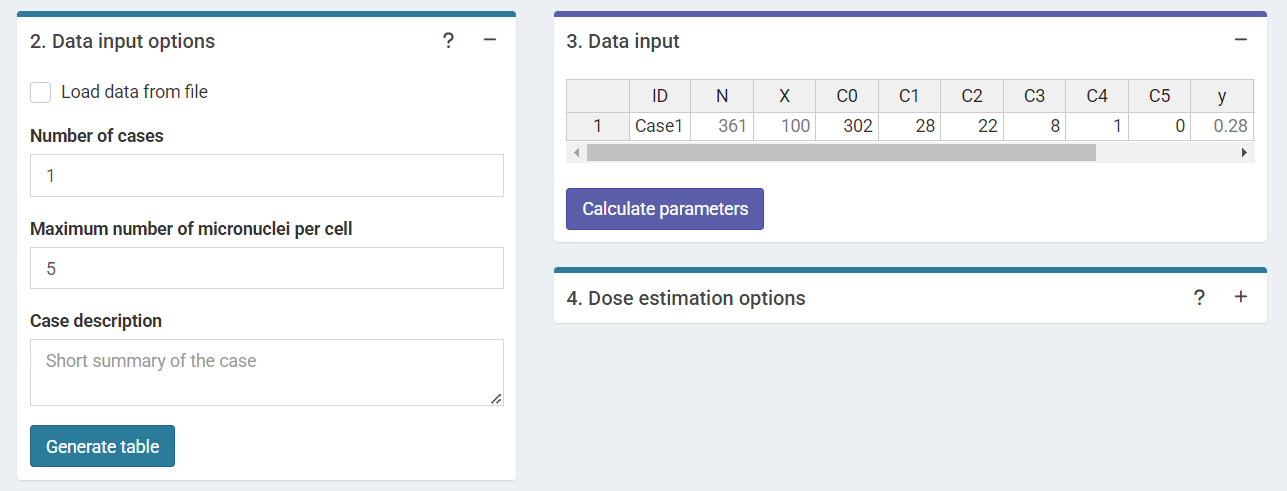Click the Generate table button

102,446
